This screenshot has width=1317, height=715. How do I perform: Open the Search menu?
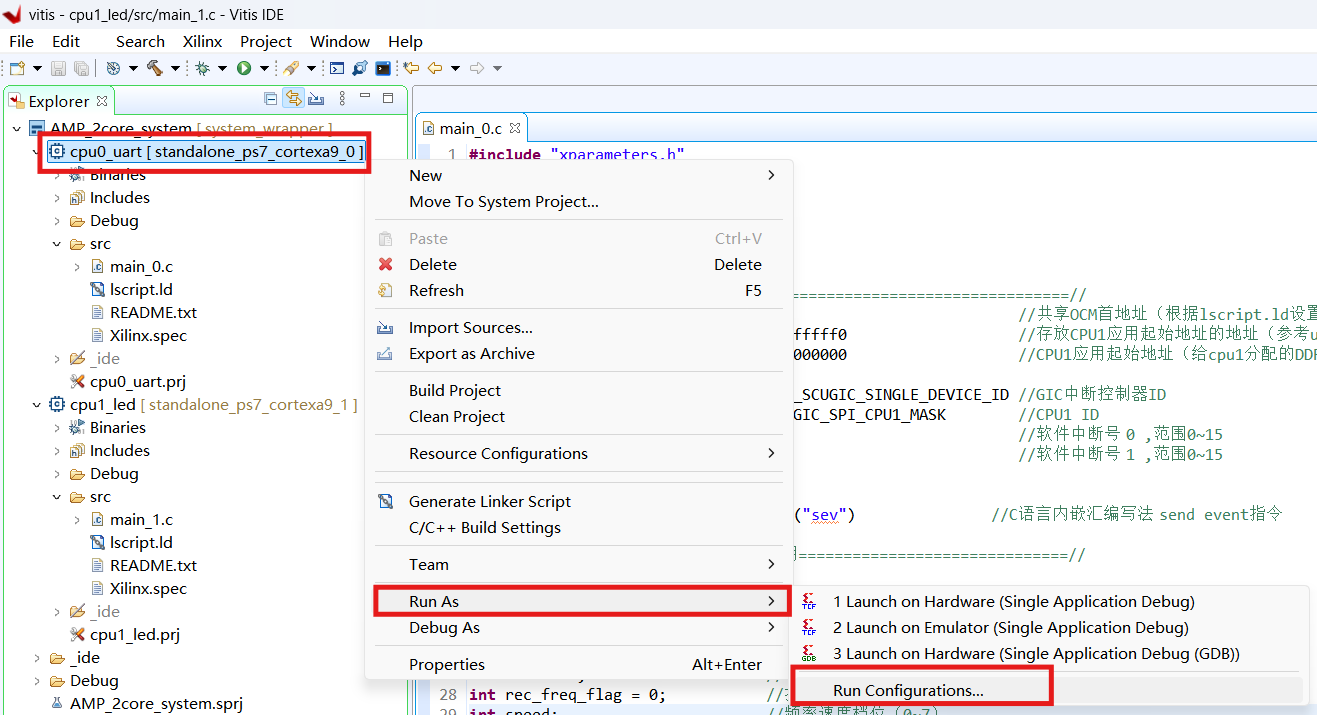click(x=140, y=41)
